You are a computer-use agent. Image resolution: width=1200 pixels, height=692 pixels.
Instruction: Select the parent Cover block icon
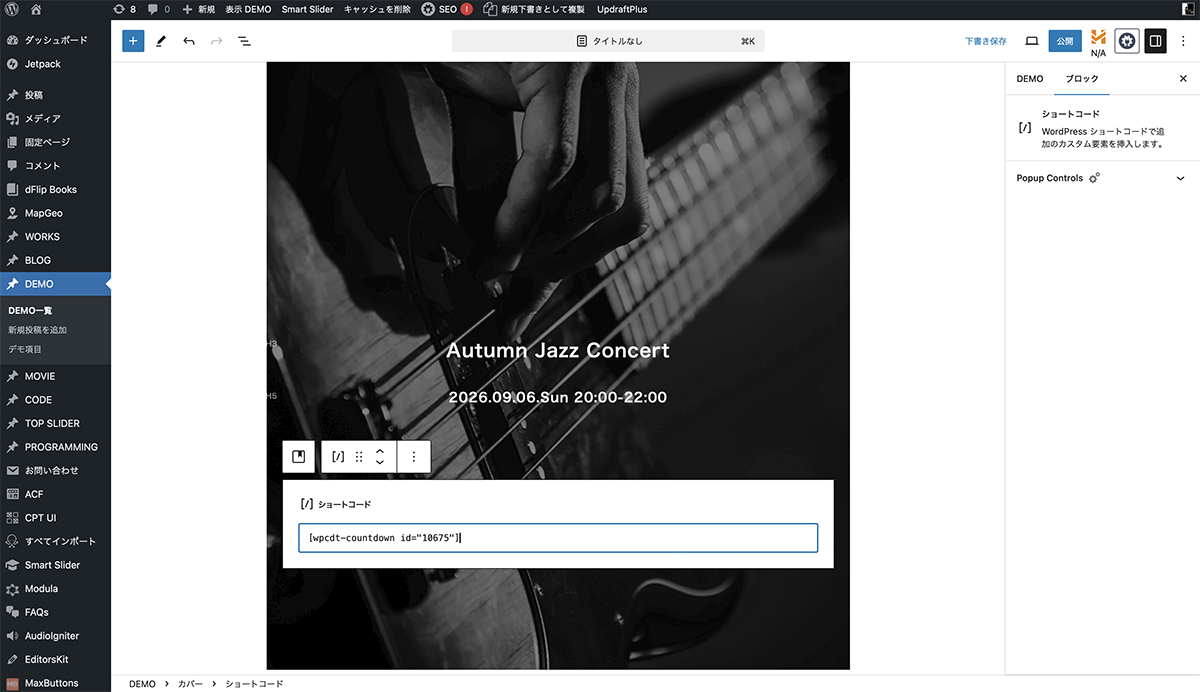pyautogui.click(x=298, y=456)
